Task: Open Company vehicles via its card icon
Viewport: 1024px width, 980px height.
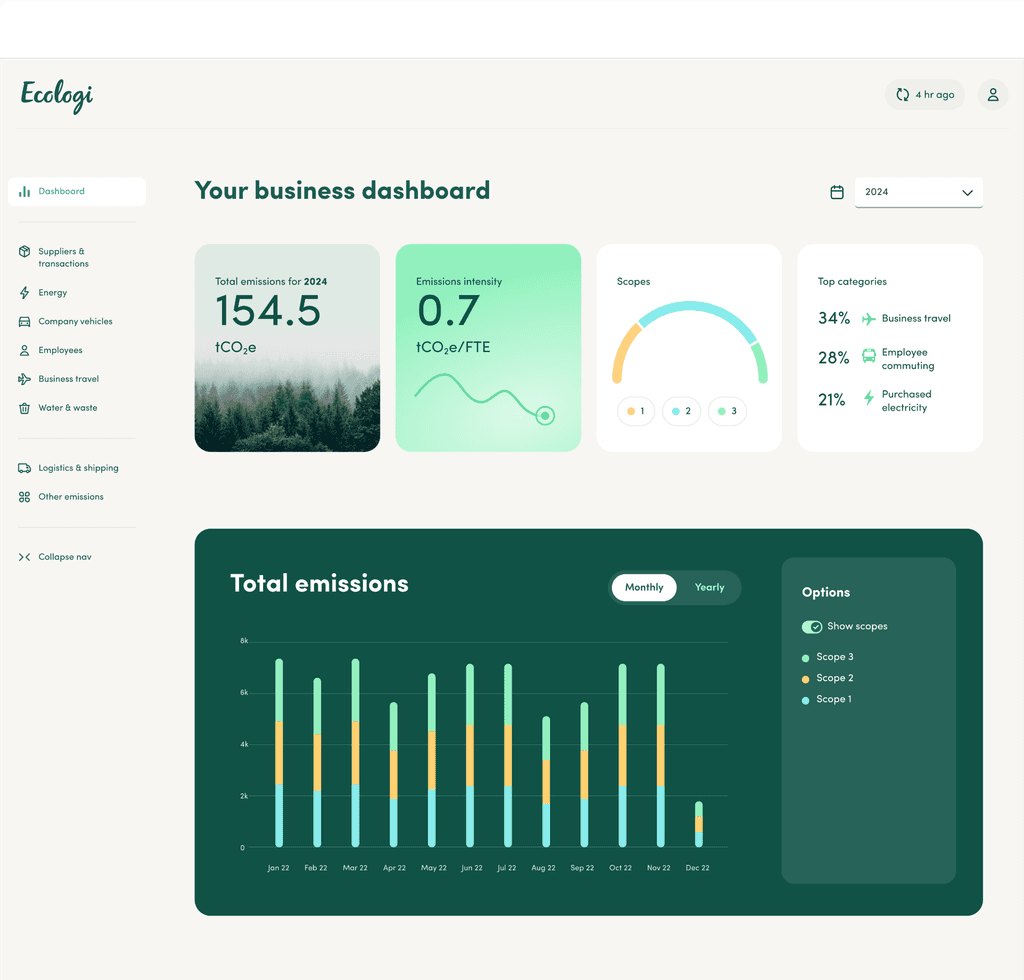Action: pyautogui.click(x=22, y=321)
